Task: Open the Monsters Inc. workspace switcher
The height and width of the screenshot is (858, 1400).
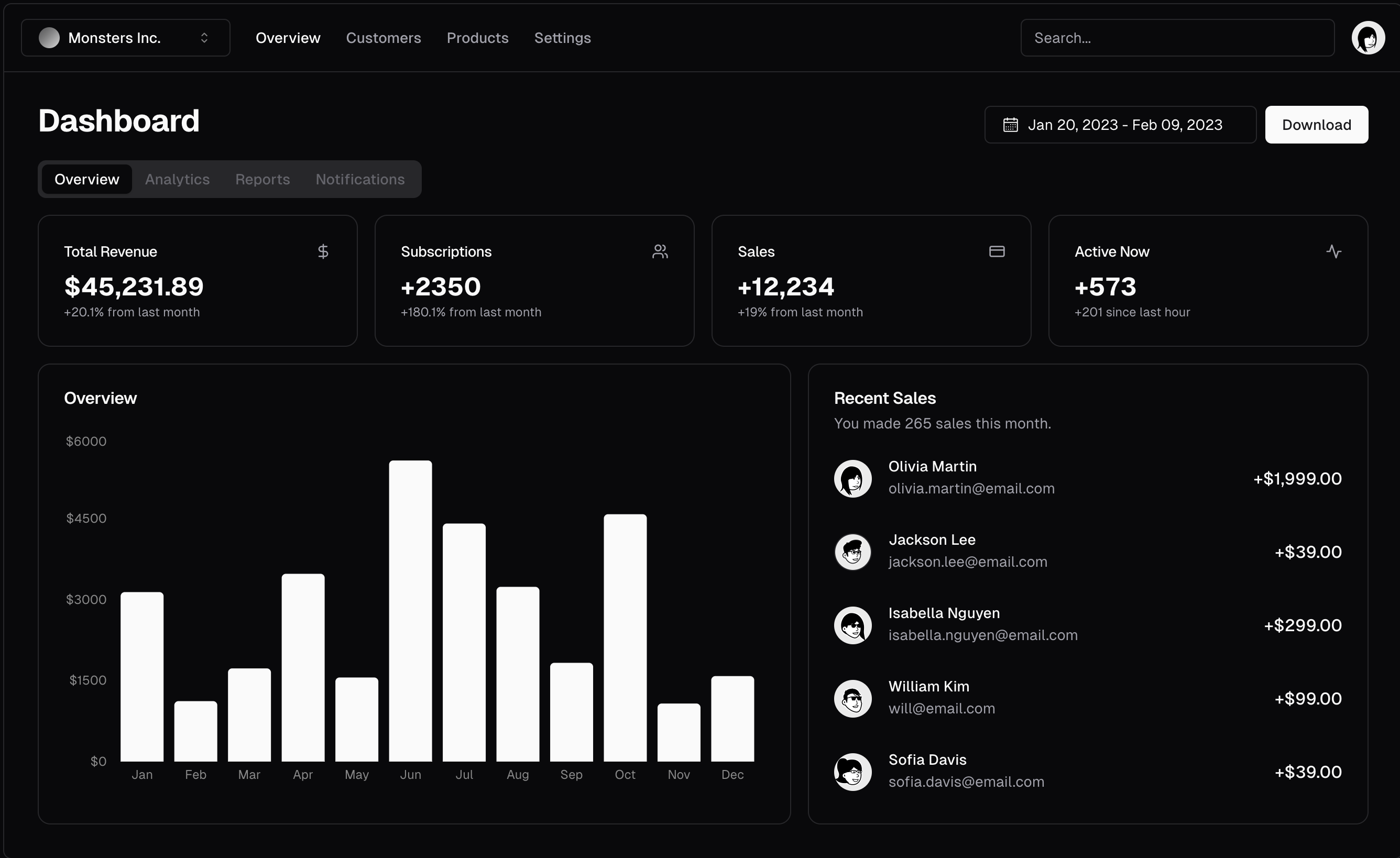Action: (x=124, y=38)
